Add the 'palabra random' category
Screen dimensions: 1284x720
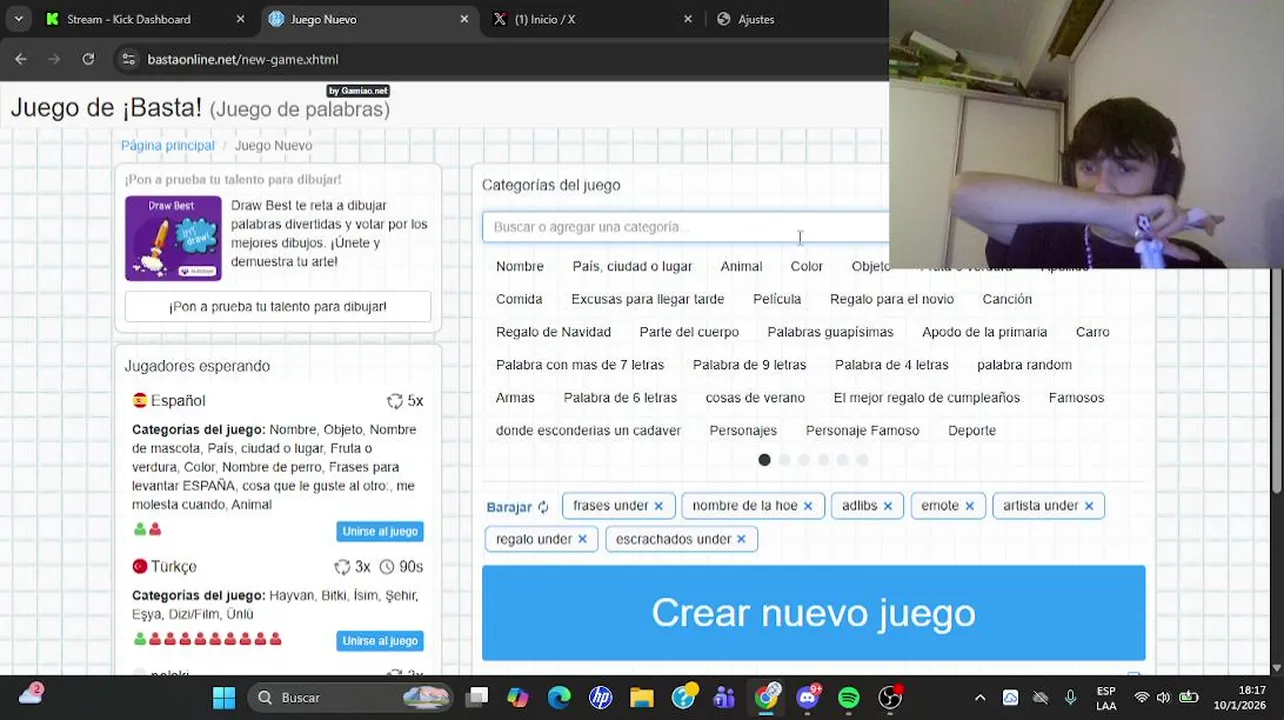pyautogui.click(x=1024, y=365)
